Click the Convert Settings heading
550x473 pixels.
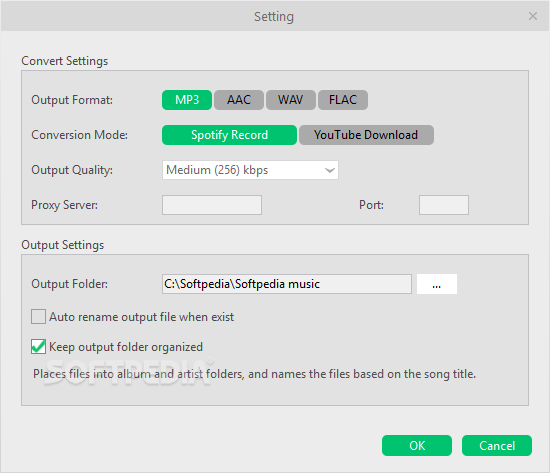point(65,61)
